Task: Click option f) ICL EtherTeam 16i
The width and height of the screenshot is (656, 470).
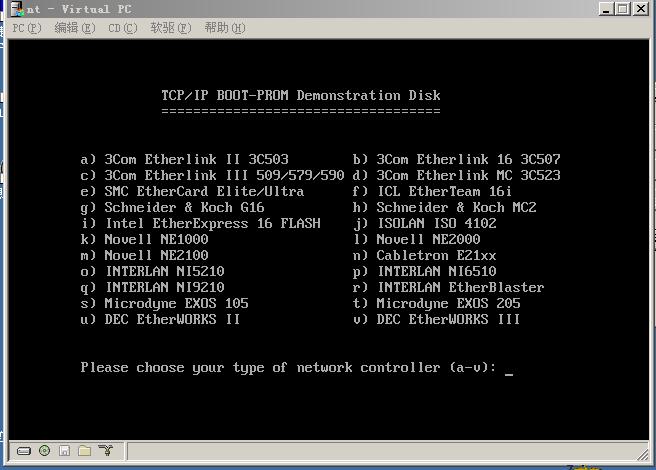Action: point(432,191)
